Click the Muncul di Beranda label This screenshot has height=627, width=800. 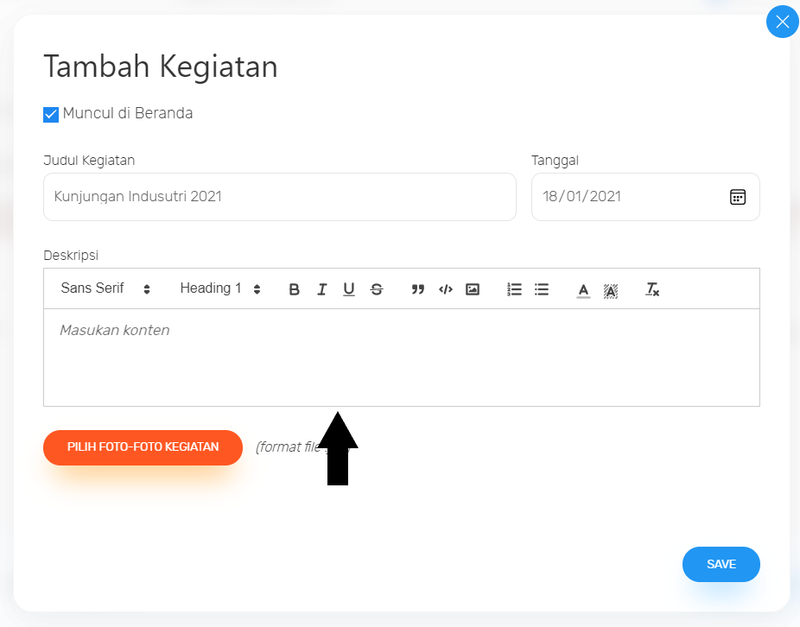click(x=128, y=113)
